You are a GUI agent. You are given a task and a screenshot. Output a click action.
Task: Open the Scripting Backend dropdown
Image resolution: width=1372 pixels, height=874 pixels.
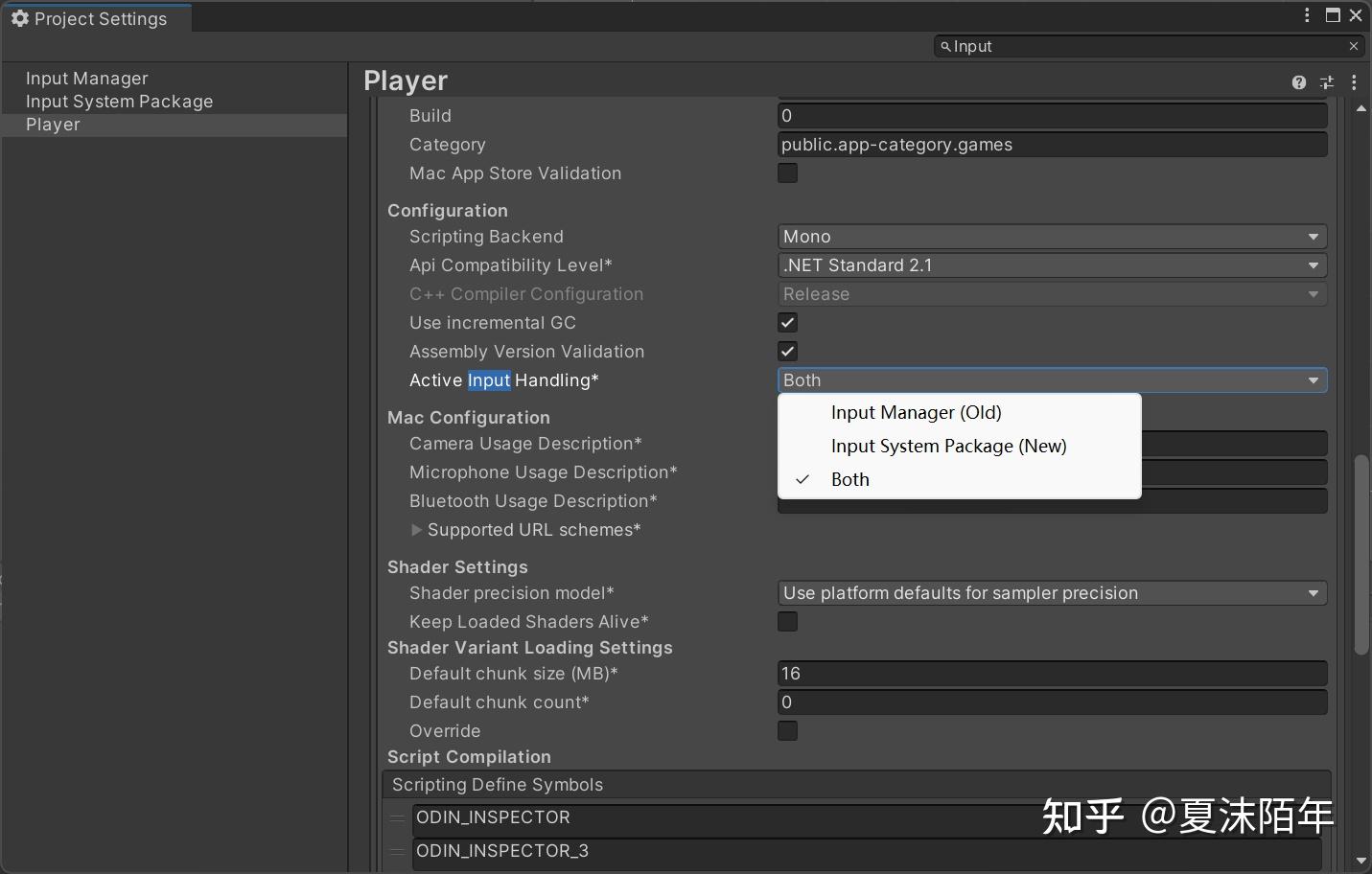click(x=1052, y=237)
